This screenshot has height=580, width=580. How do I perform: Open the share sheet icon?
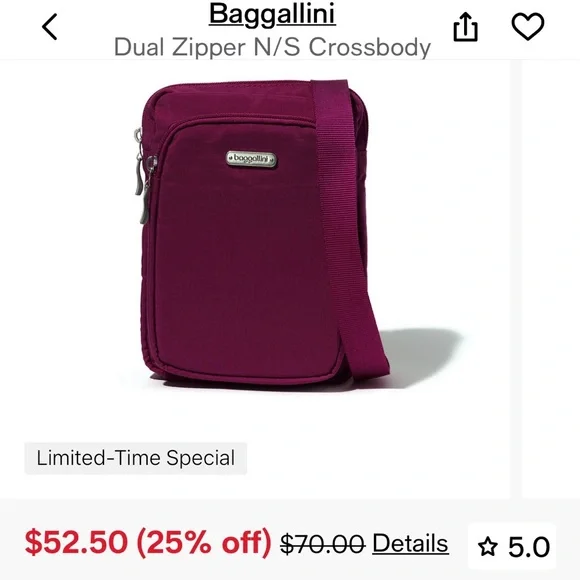(466, 27)
